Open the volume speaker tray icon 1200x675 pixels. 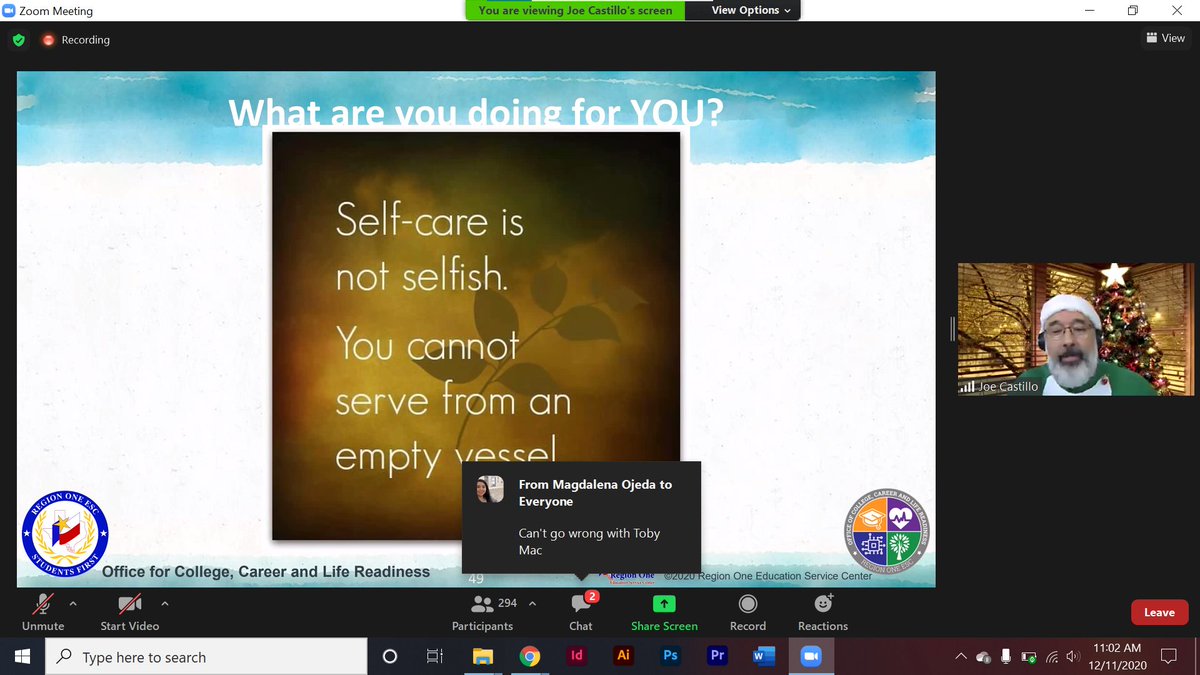[1072, 657]
